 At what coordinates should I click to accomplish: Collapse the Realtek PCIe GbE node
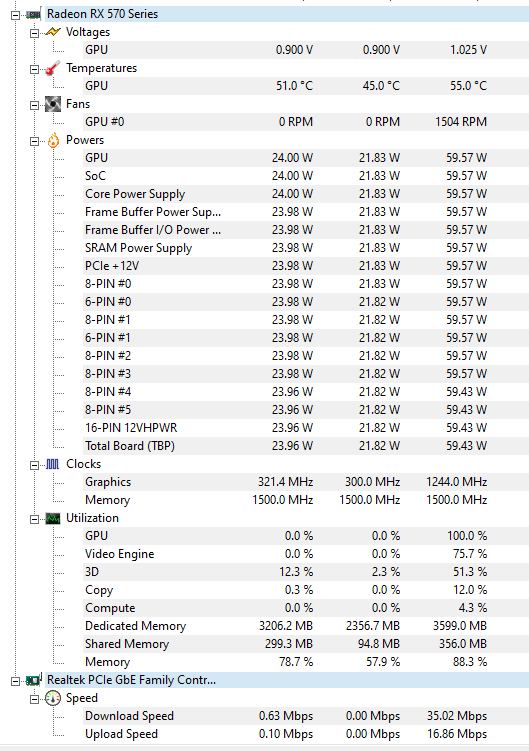[x=15, y=681]
